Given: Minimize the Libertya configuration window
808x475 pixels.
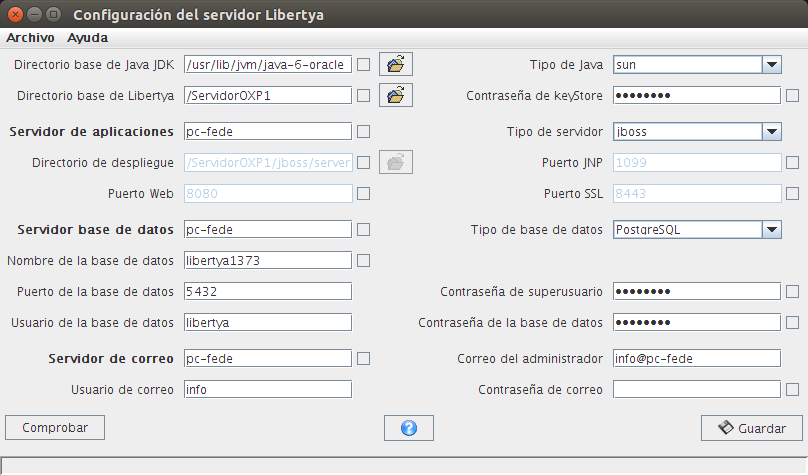Looking at the screenshot, I should [x=35, y=15].
